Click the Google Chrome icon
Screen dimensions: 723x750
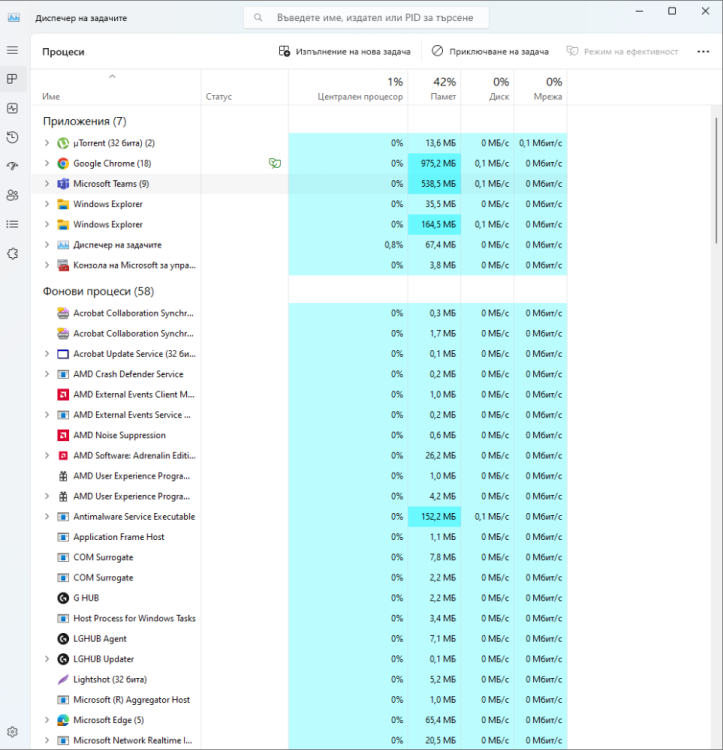tap(63, 164)
